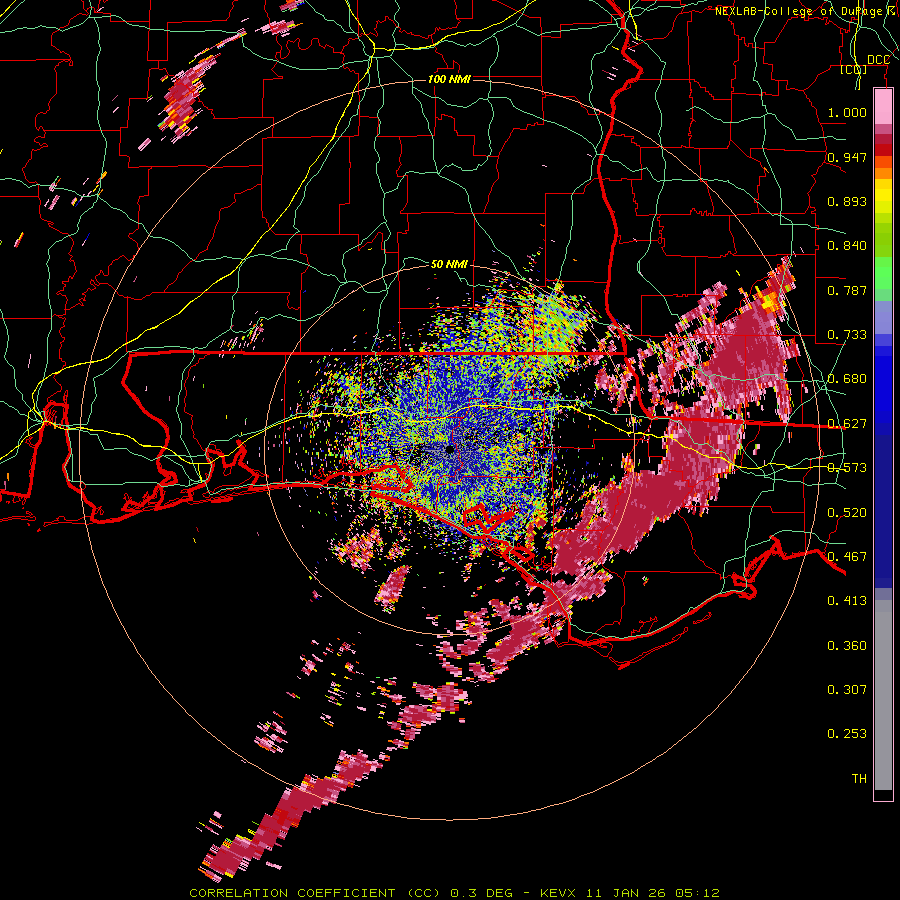Select the 1.000 value on the color scale

pos(847,112)
